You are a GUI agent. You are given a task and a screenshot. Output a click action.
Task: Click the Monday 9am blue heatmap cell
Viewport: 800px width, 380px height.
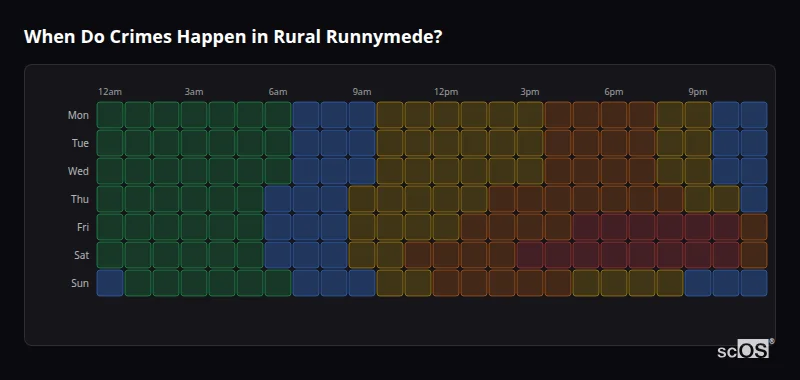tap(362, 115)
